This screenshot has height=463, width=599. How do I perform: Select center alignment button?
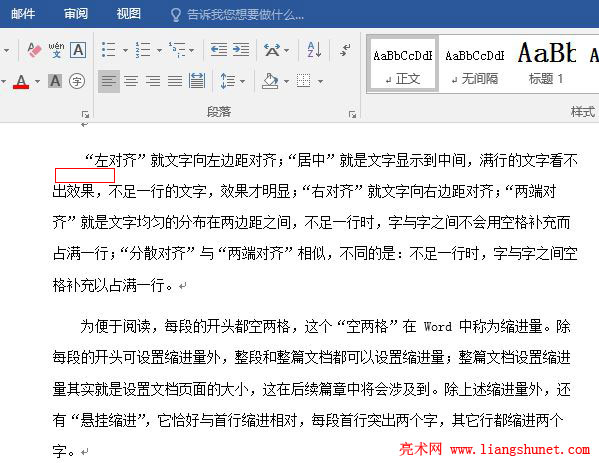pos(131,81)
